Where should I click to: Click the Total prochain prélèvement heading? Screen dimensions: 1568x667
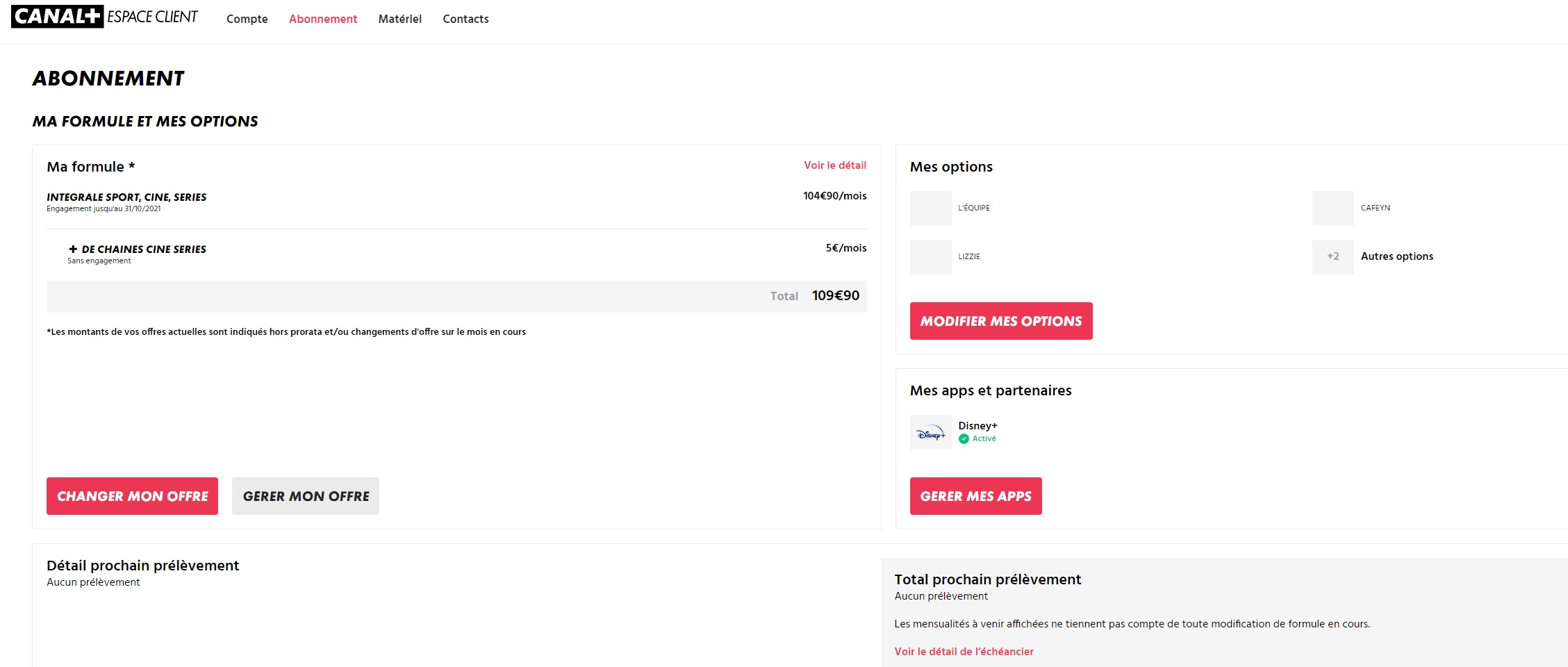click(x=987, y=579)
